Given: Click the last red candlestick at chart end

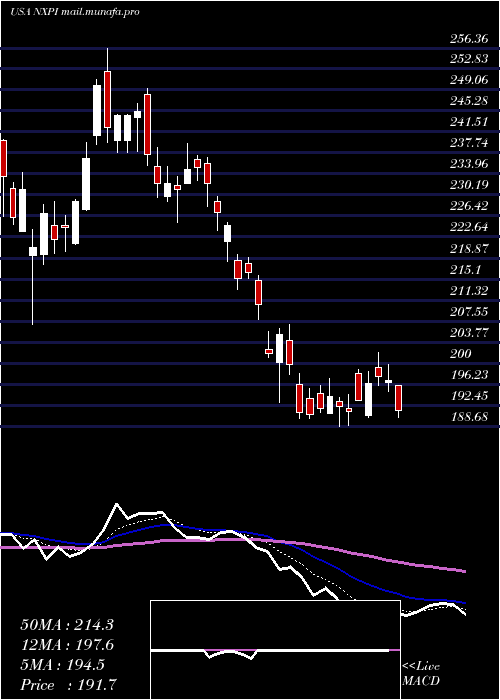Looking at the screenshot, I should pyautogui.click(x=399, y=398).
